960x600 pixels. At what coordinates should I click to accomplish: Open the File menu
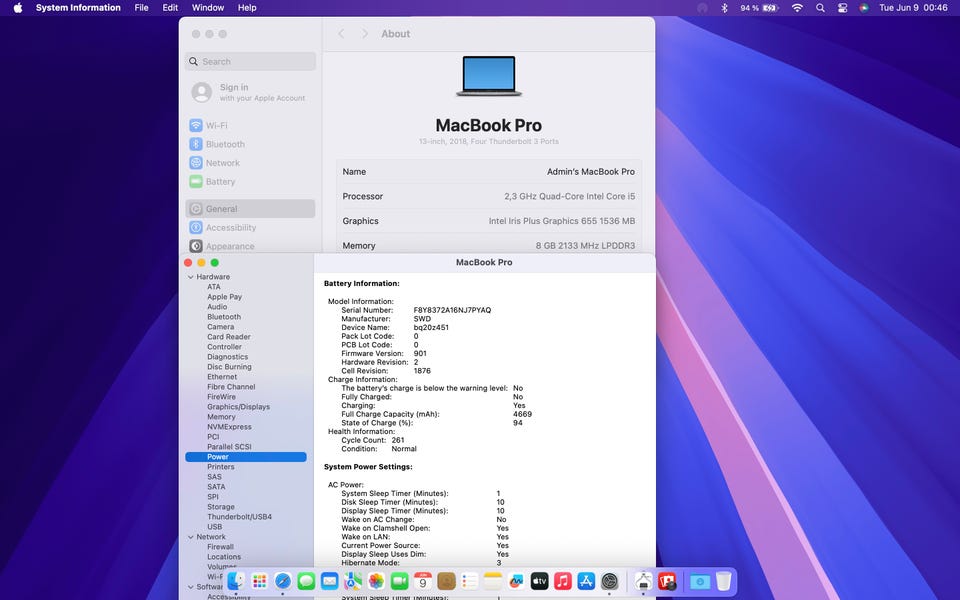pos(141,8)
